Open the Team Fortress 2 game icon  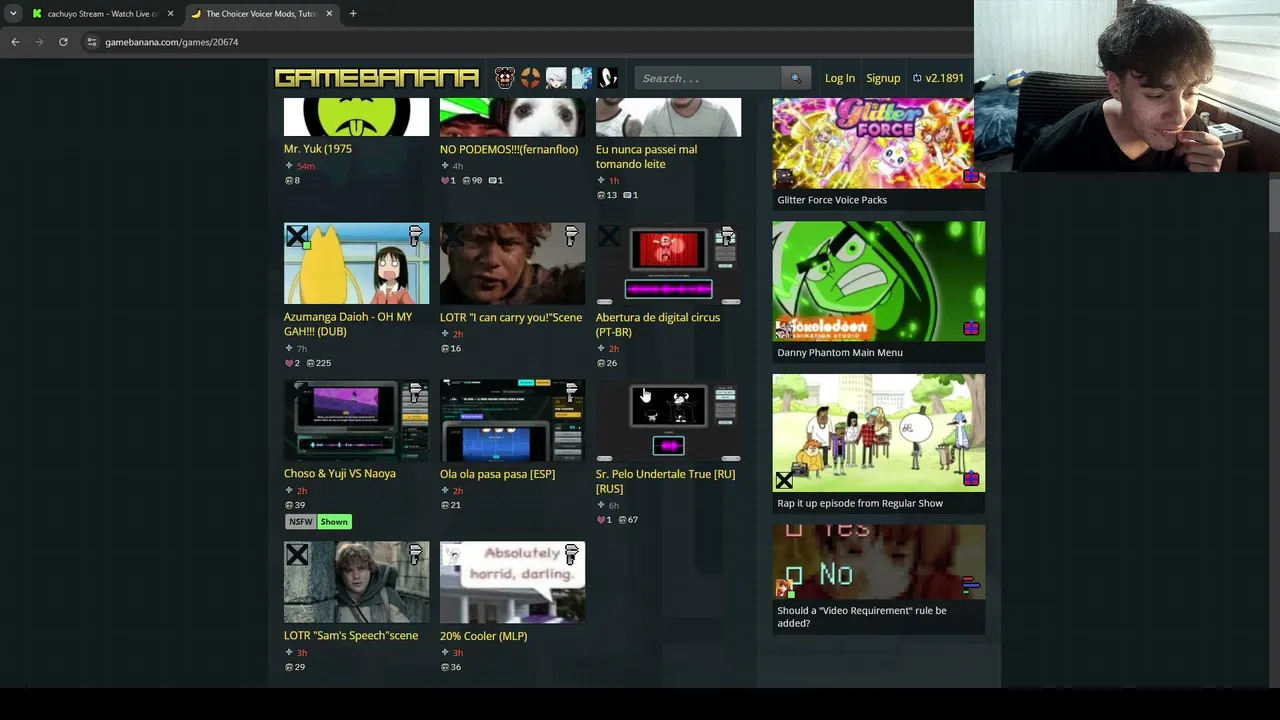(x=531, y=78)
